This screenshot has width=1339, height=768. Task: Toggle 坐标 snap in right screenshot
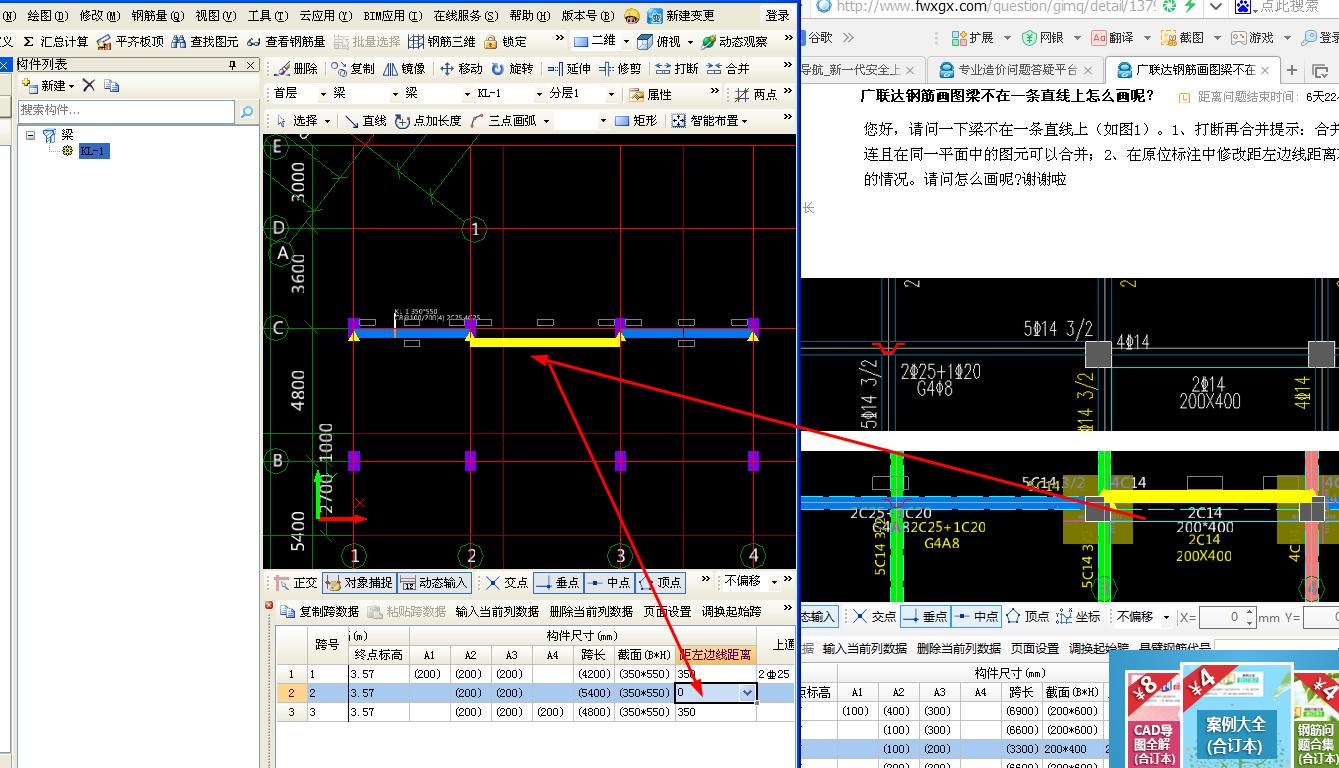[x=1079, y=617]
